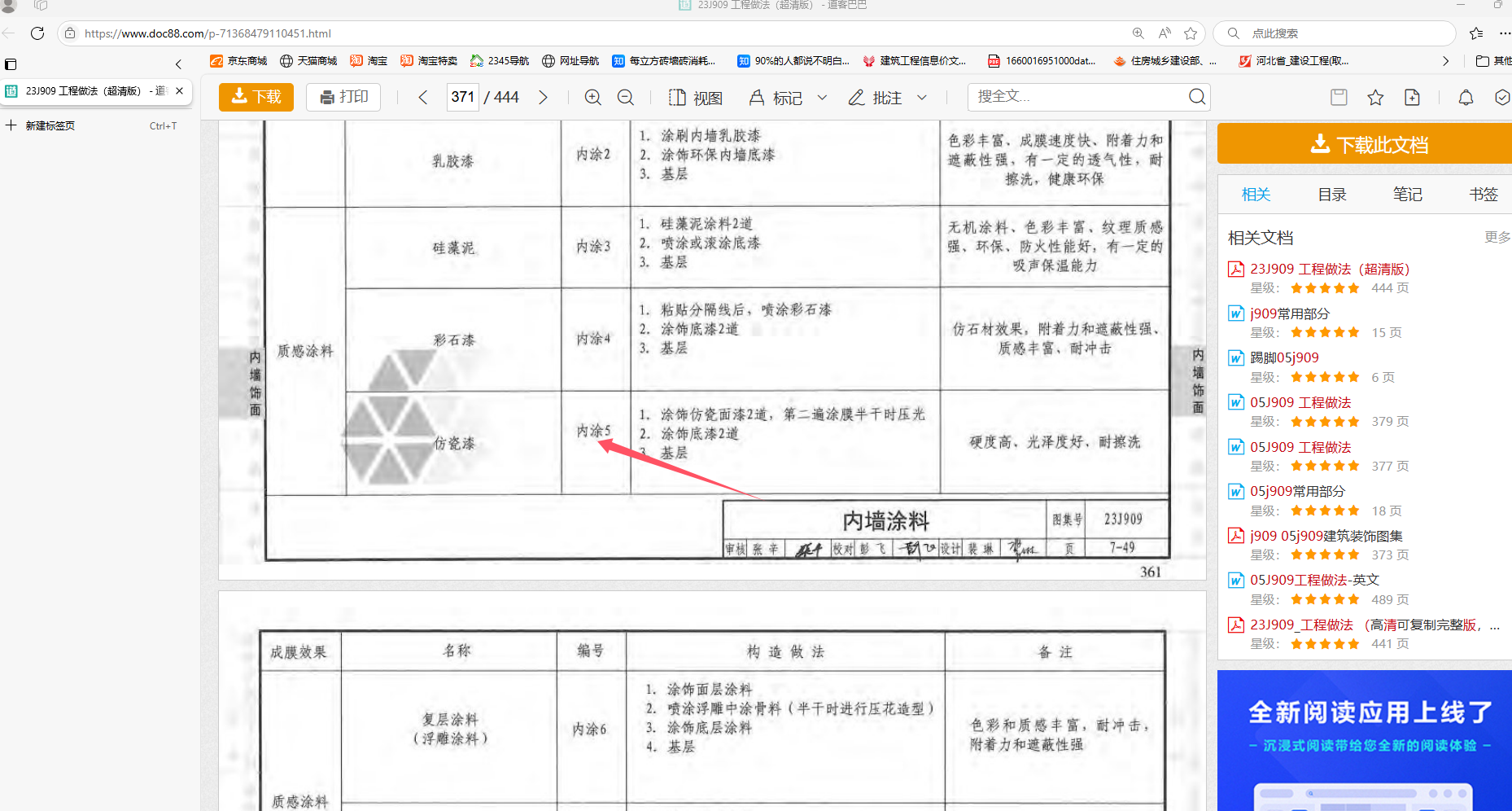Click the search magnifier in 搜全文 box

[1197, 97]
